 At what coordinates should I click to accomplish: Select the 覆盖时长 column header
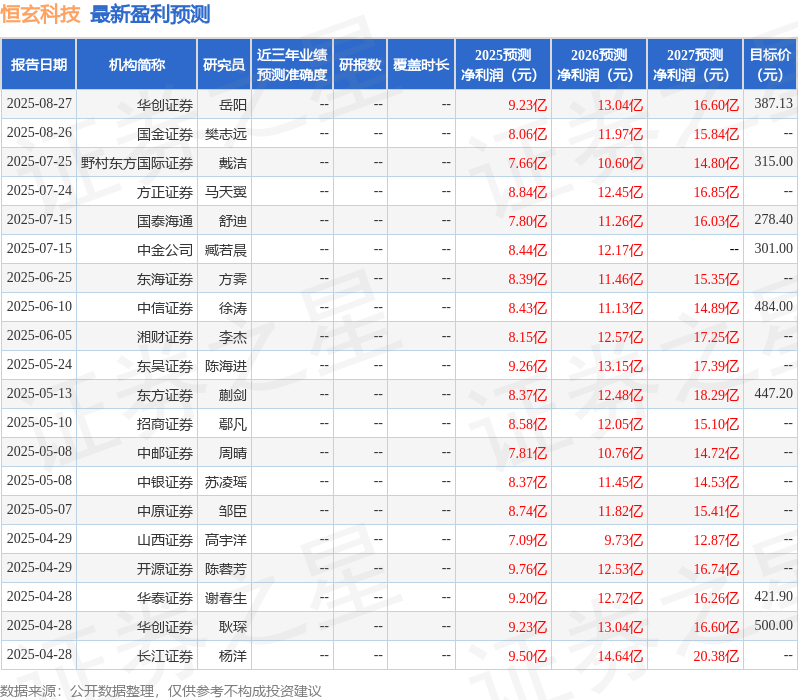421,64
